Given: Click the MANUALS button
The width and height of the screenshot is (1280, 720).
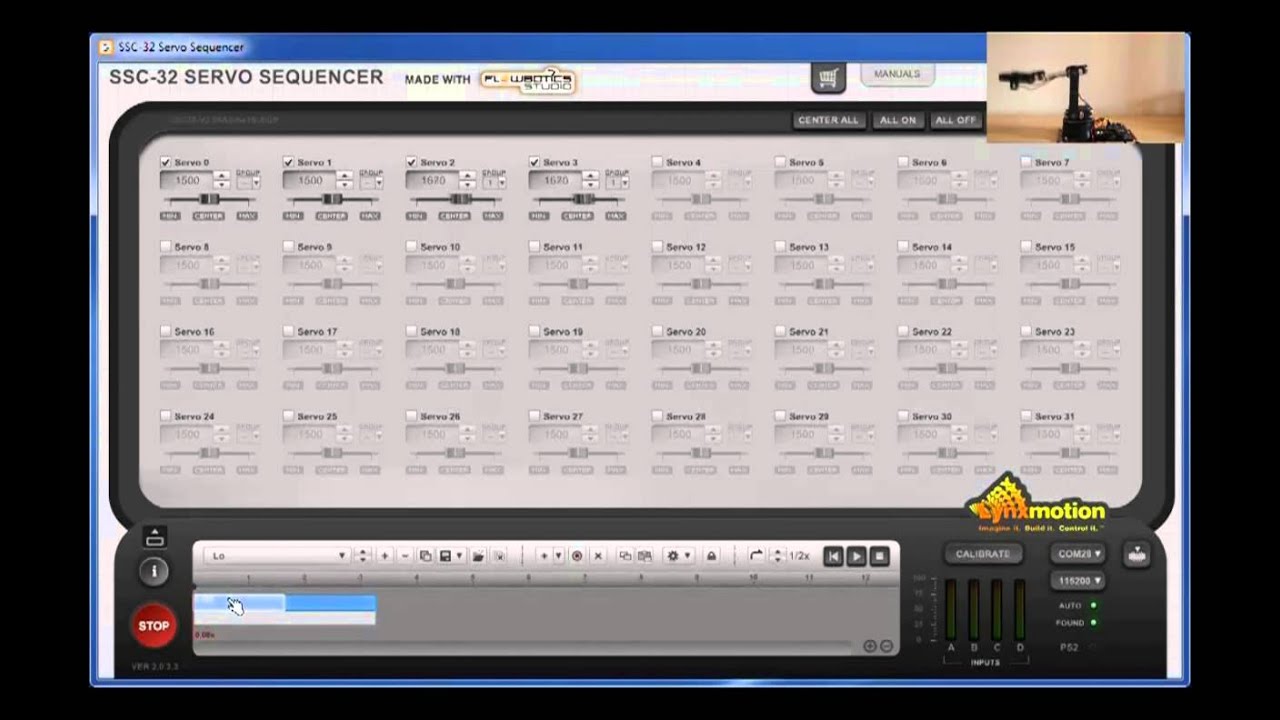Looking at the screenshot, I should [896, 74].
